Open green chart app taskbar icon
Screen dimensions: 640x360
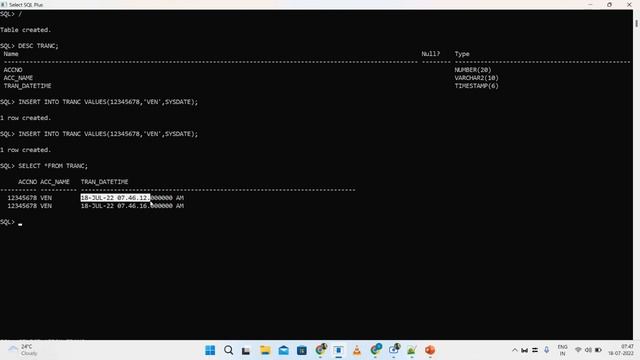pos(411,350)
